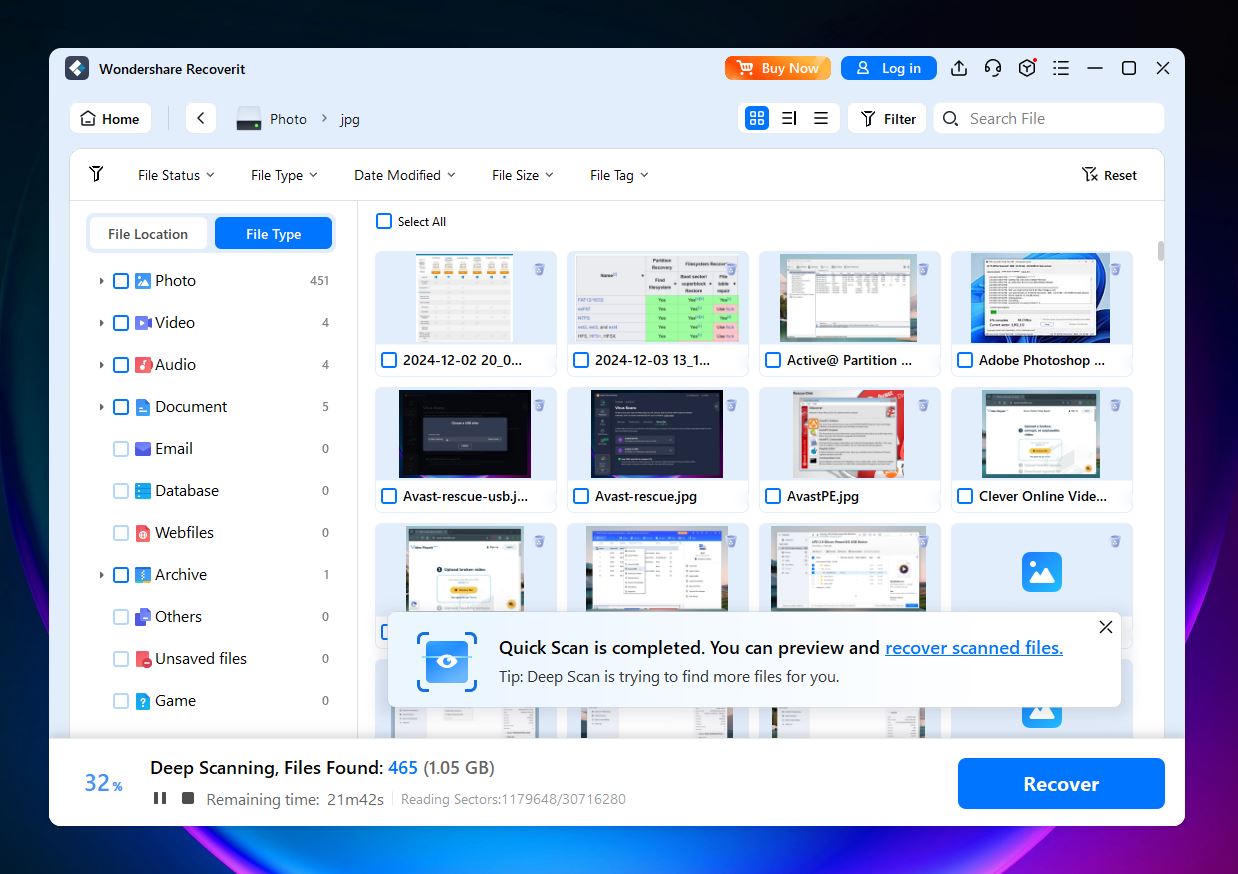
Task: Click the Video category icon in sidebar
Action: tap(143, 323)
